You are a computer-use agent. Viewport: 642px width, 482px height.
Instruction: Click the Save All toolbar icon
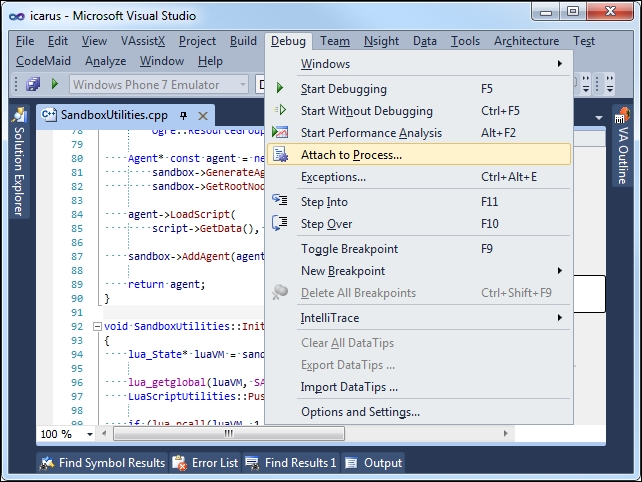tap(33, 84)
